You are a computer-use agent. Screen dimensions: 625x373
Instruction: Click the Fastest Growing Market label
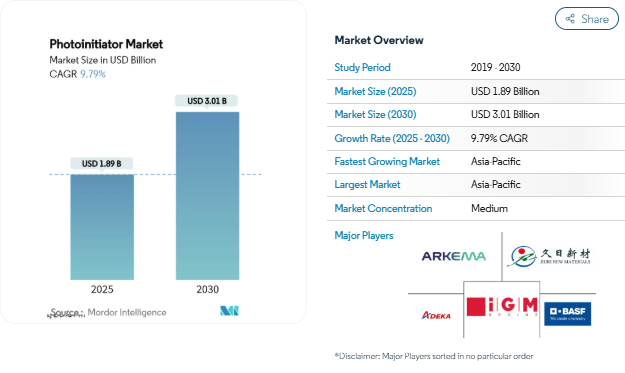point(387,161)
